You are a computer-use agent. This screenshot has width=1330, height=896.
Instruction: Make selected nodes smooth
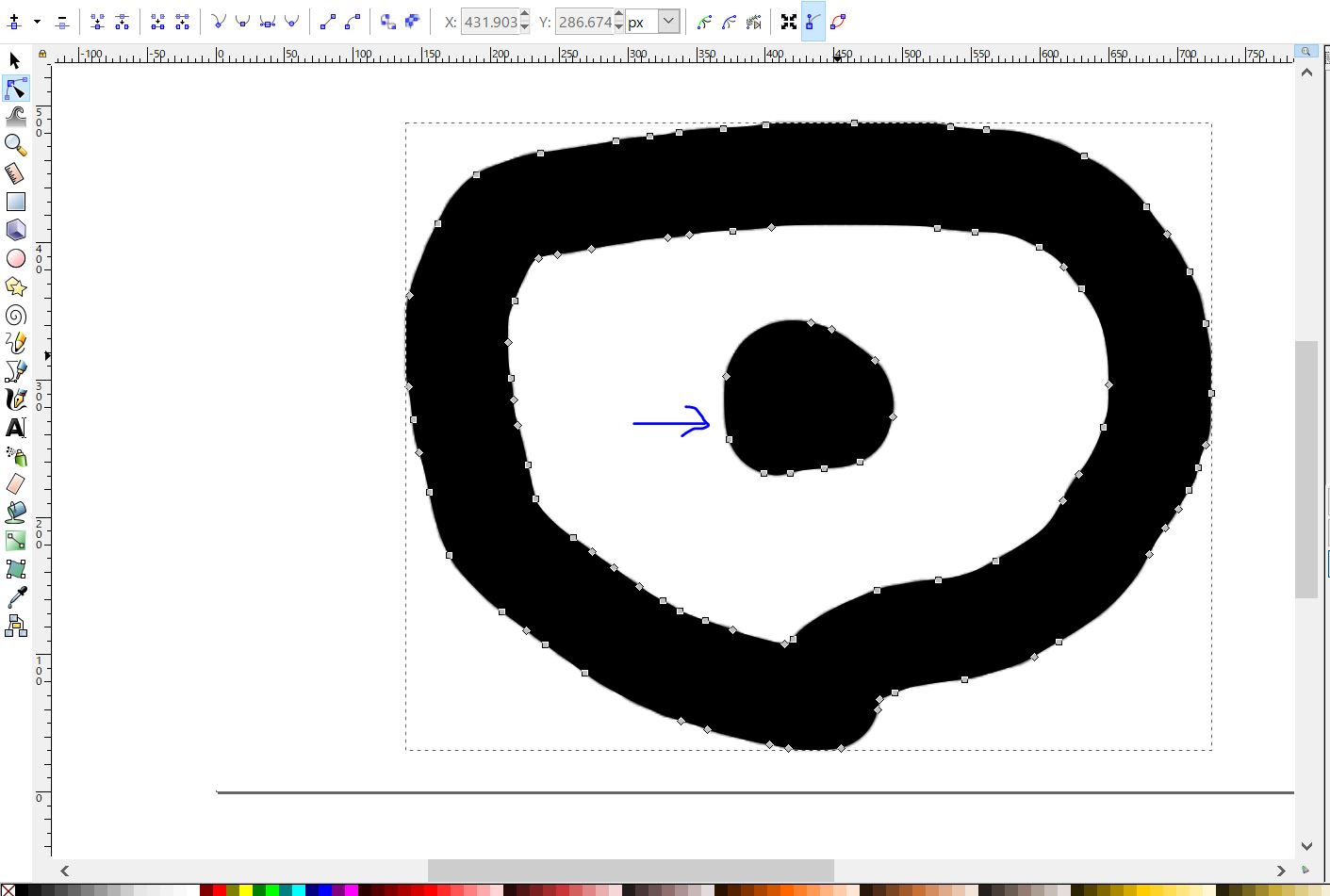[x=242, y=22]
